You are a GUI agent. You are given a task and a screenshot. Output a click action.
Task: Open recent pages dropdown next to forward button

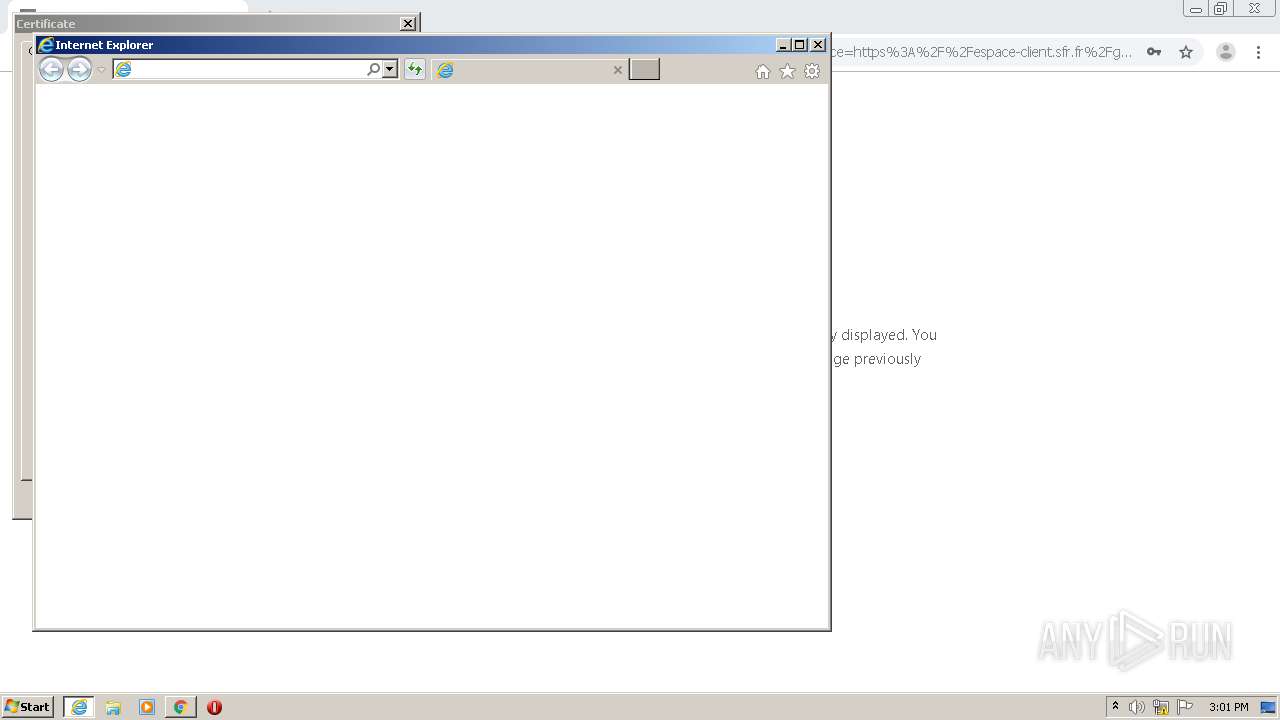pyautogui.click(x=101, y=70)
